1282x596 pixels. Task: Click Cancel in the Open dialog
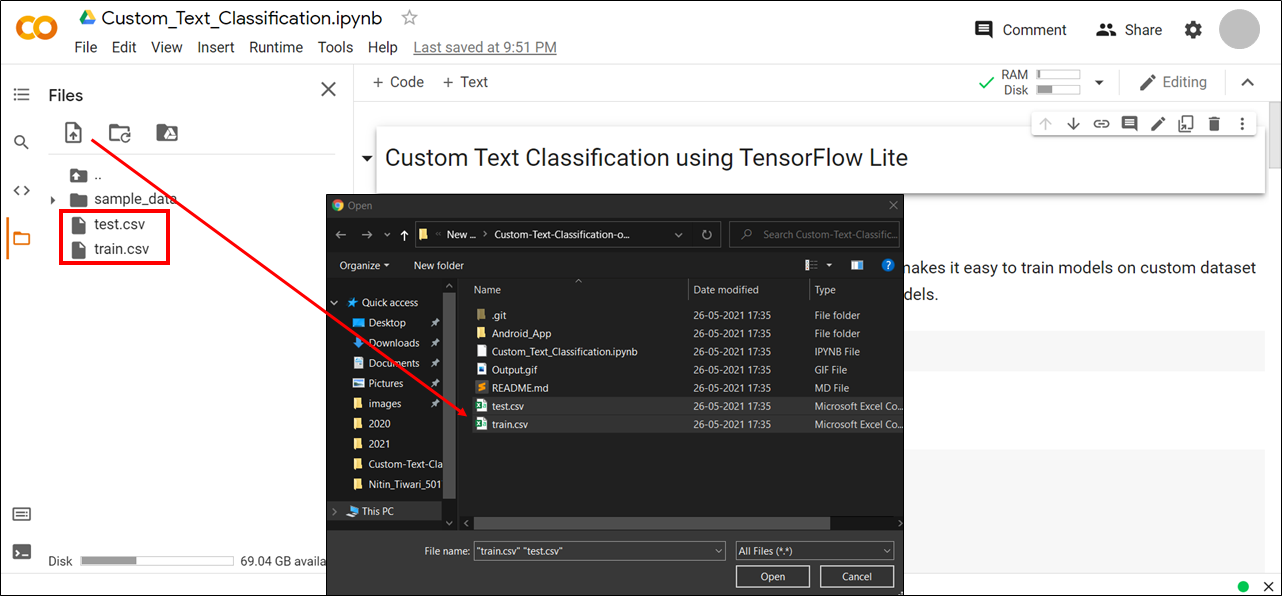click(857, 577)
